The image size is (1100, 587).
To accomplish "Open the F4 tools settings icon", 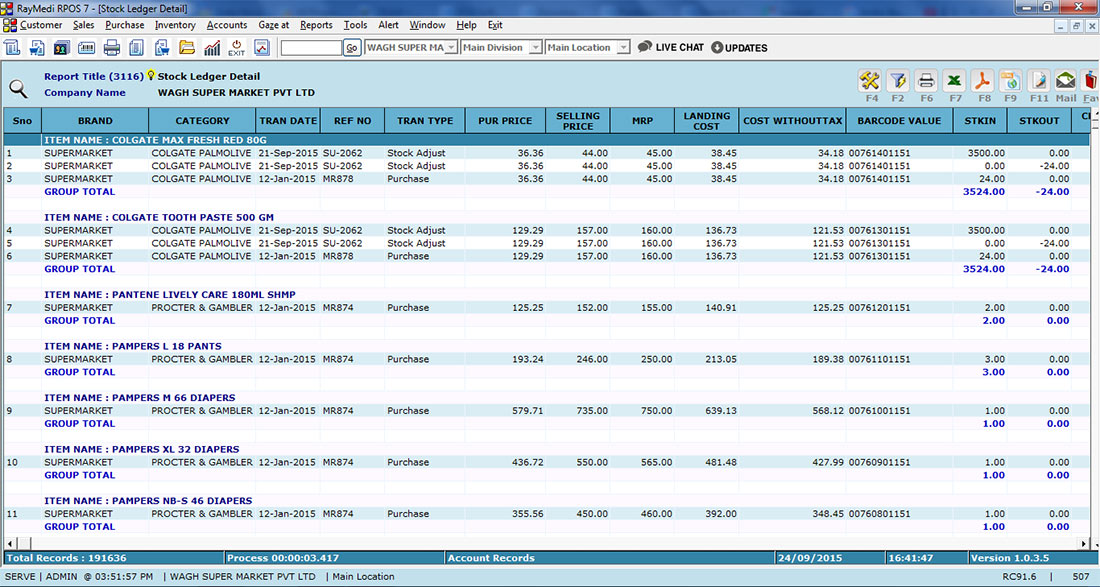I will click(870, 81).
